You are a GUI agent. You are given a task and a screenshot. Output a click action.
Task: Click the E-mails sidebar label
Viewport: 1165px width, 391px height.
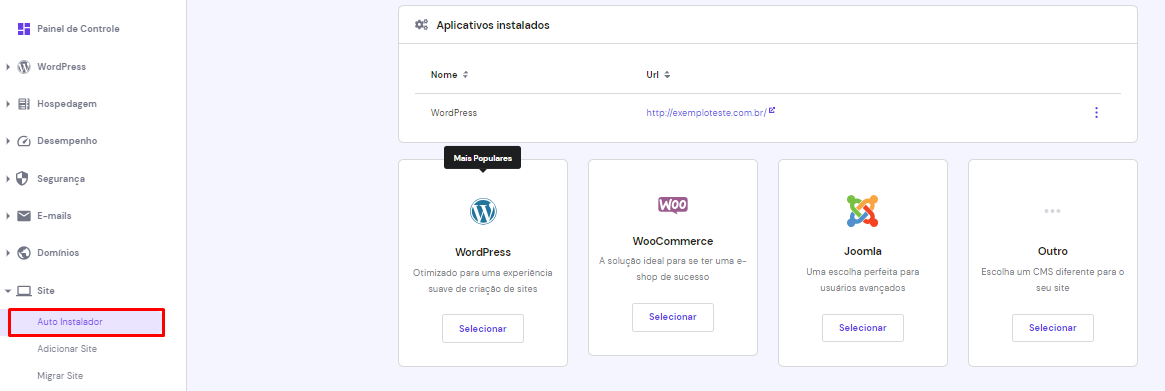click(x=54, y=216)
